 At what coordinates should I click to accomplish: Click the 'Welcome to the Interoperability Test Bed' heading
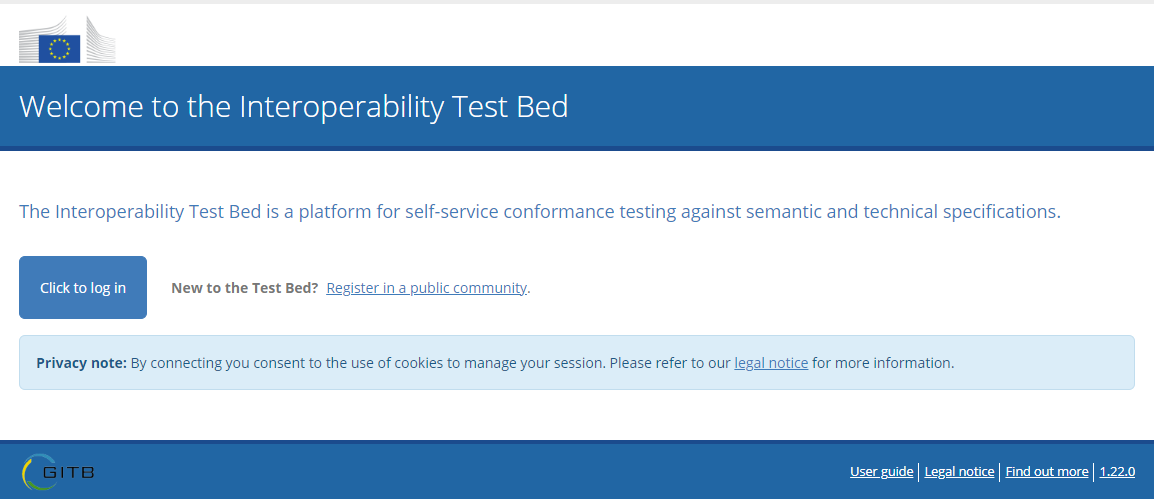pos(294,107)
